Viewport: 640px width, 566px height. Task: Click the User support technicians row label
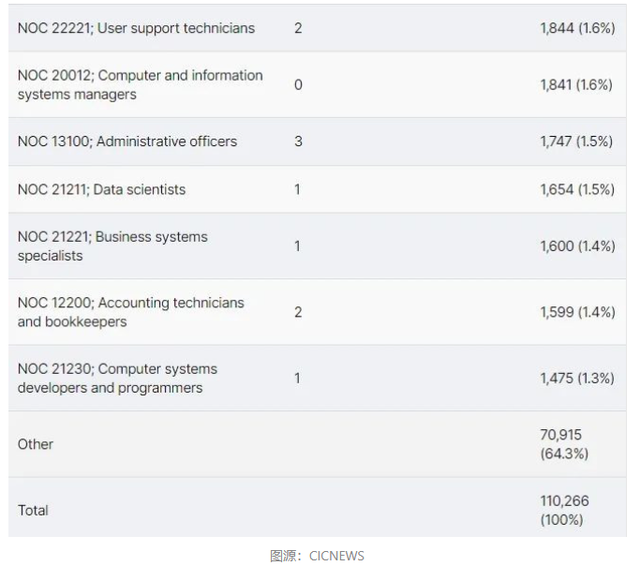[136, 28]
